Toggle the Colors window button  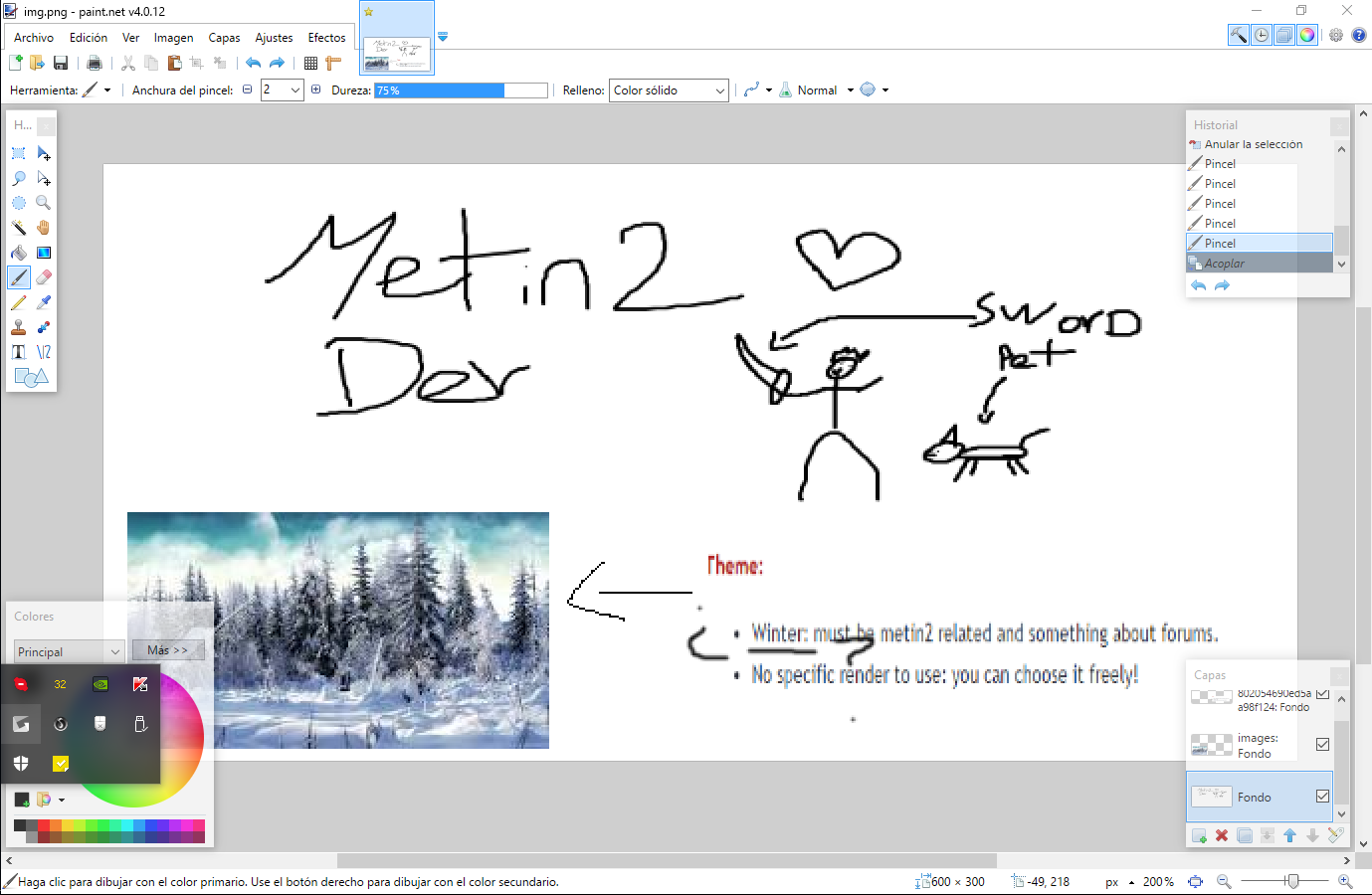point(1307,35)
